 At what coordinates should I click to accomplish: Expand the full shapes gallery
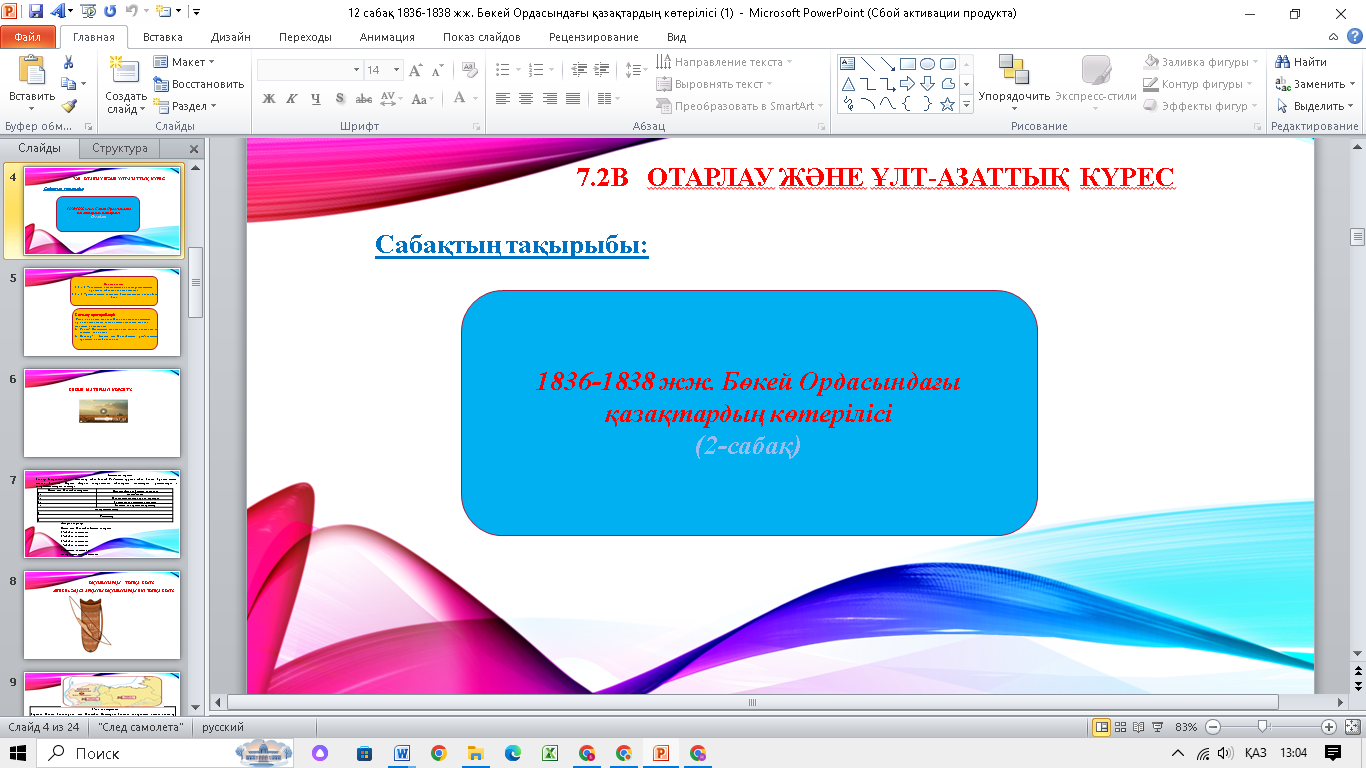click(967, 104)
